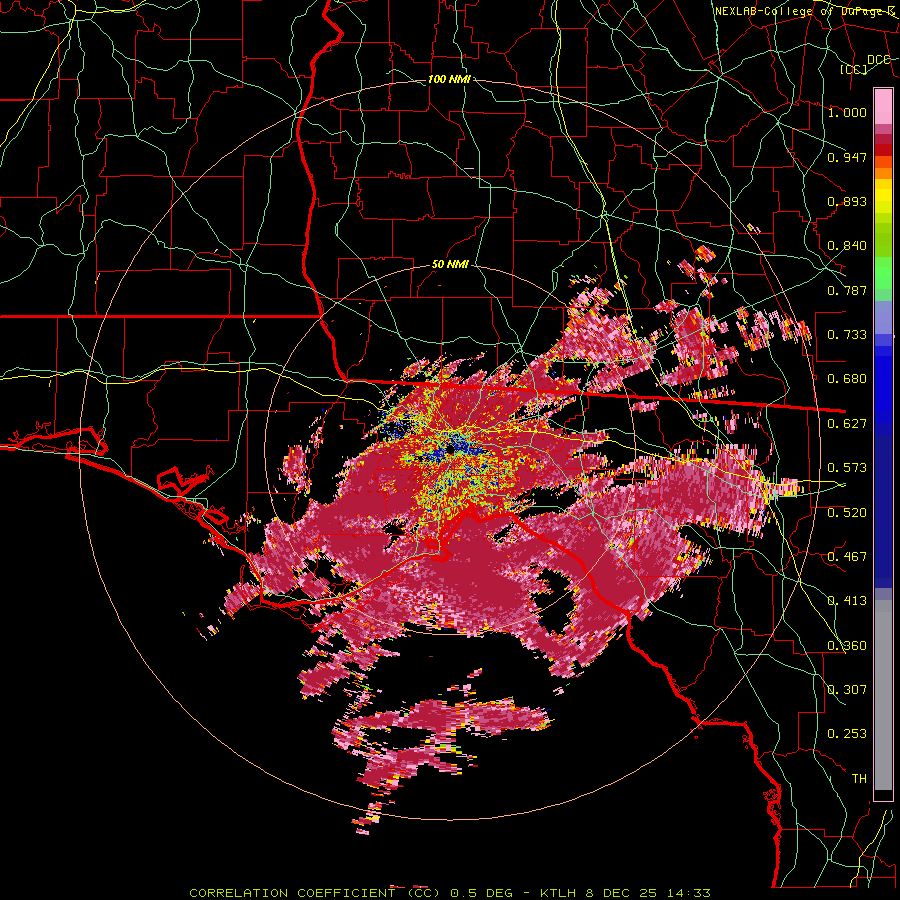Image resolution: width=900 pixels, height=900 pixels.
Task: Click the 0.307 scale label
Action: point(847,690)
